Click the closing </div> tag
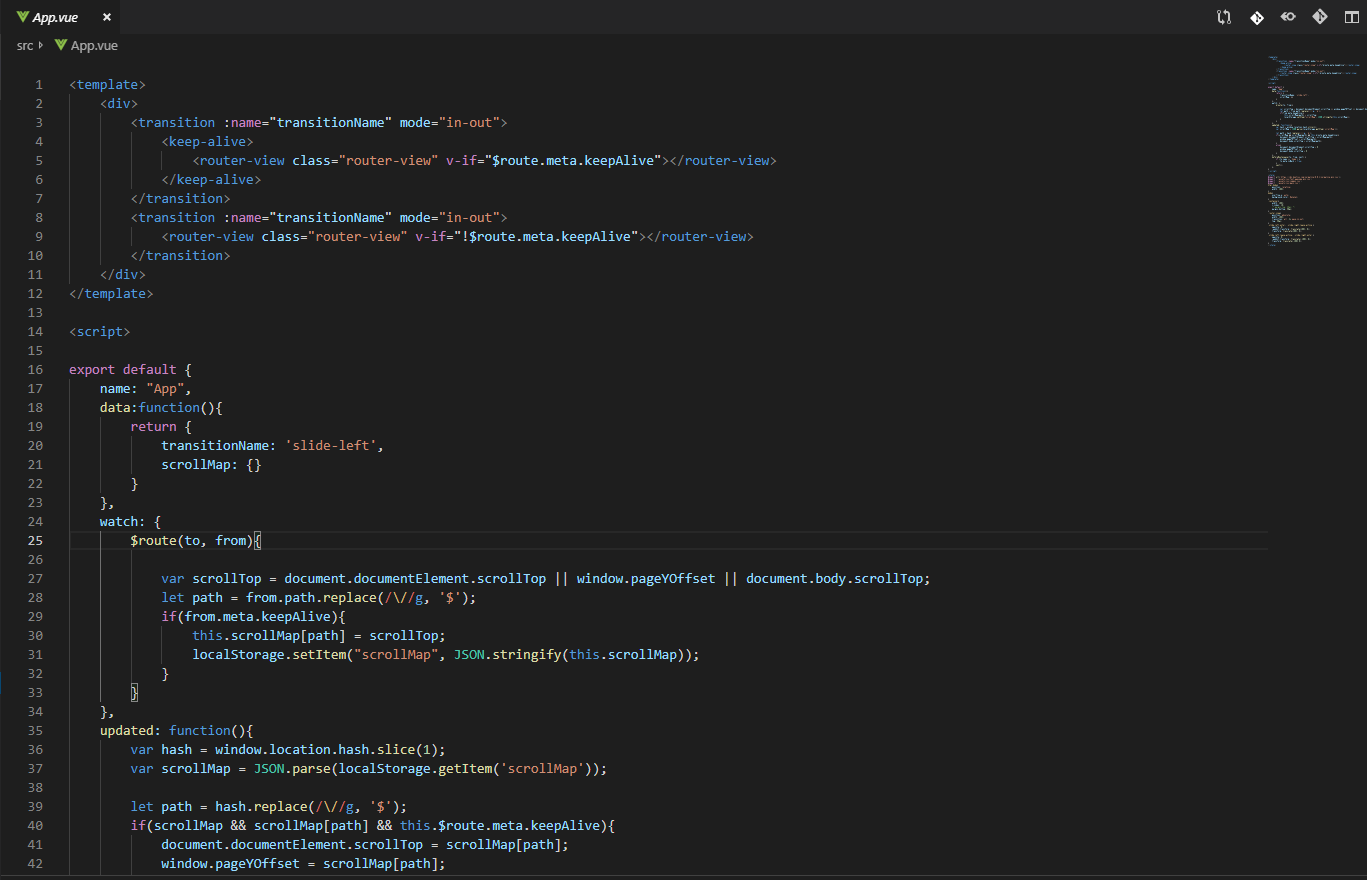 pyautogui.click(x=123, y=274)
